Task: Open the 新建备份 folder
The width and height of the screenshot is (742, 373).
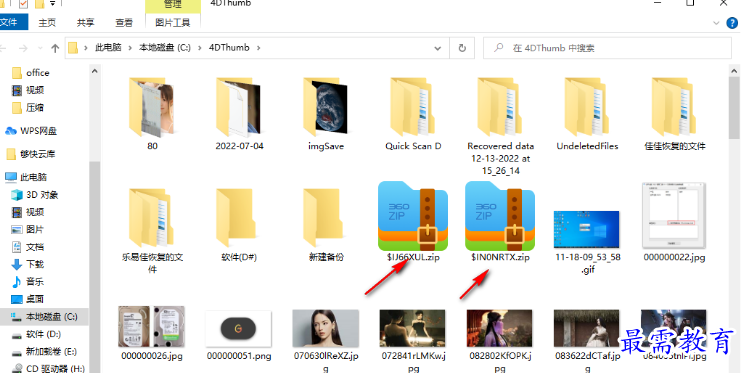Action: (x=326, y=225)
